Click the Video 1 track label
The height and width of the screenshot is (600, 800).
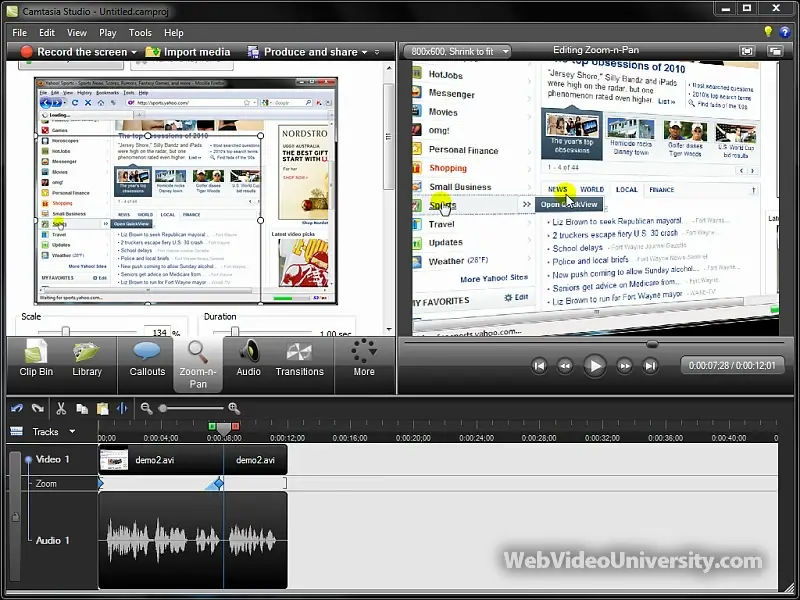click(x=52, y=460)
